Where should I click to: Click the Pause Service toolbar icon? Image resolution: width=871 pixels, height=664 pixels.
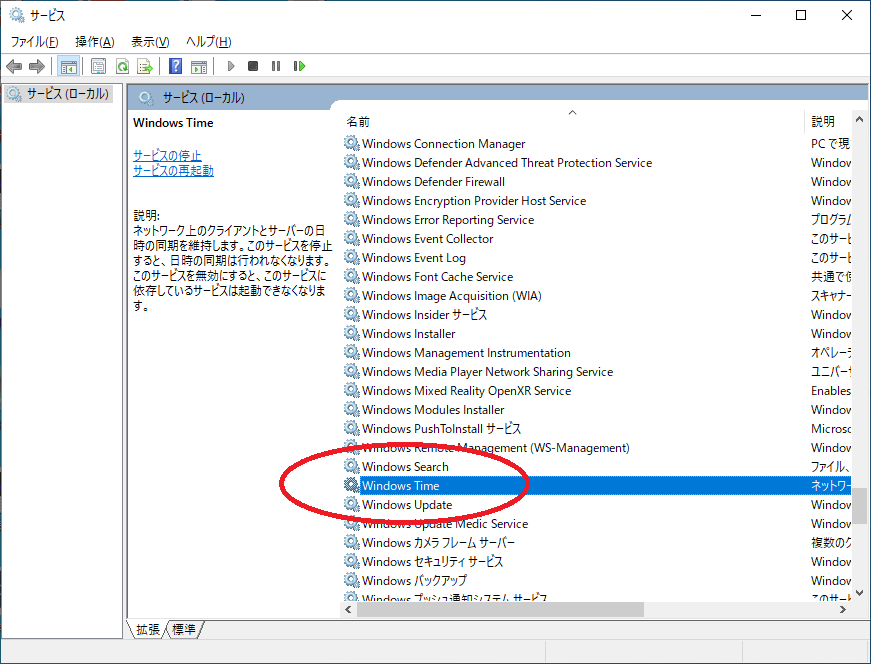tap(276, 66)
